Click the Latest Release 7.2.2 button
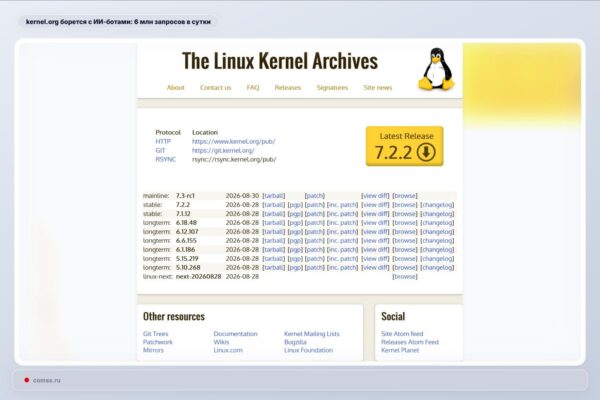This screenshot has height=400, width=600. click(404, 146)
